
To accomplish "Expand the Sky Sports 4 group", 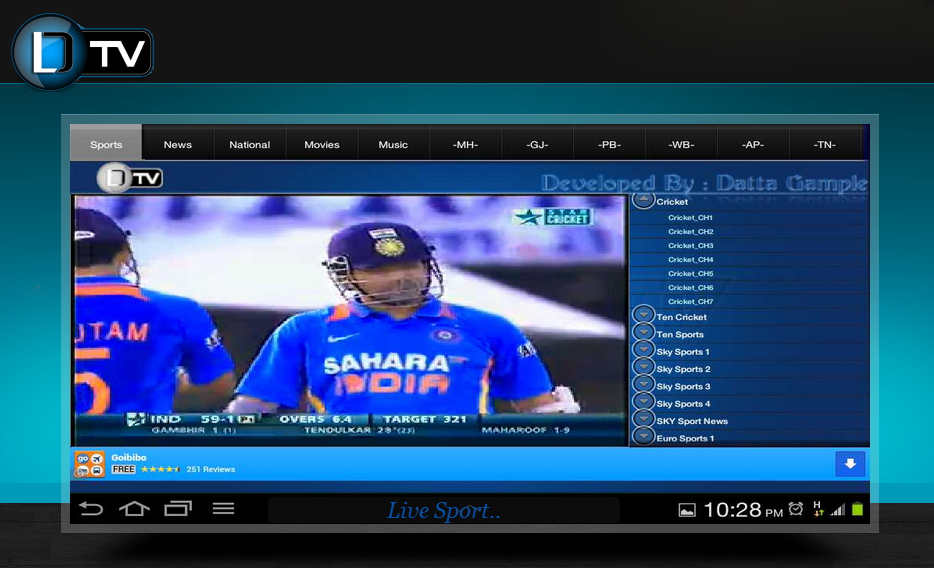I will point(643,401).
